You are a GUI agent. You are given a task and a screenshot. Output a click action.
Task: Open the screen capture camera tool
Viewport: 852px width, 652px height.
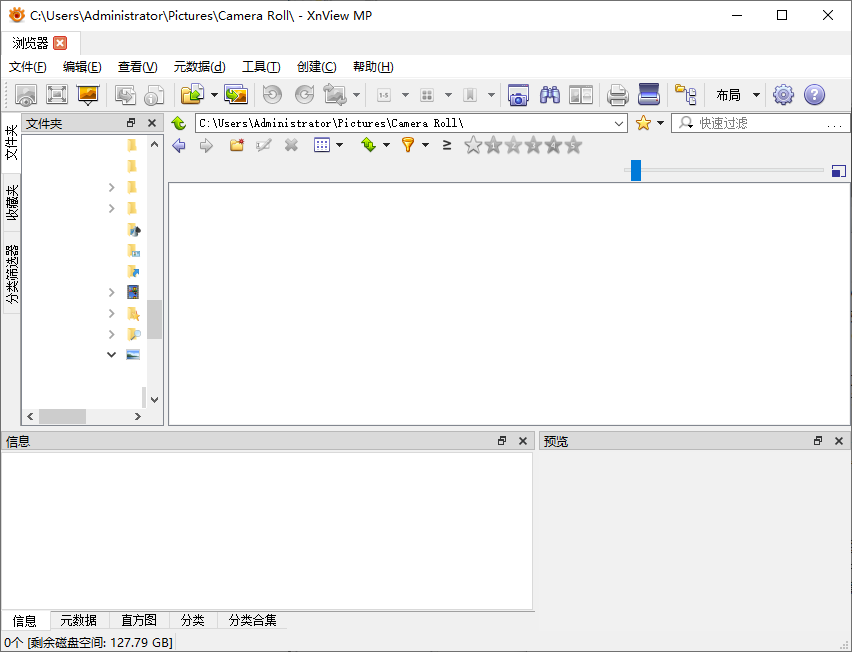pos(518,95)
